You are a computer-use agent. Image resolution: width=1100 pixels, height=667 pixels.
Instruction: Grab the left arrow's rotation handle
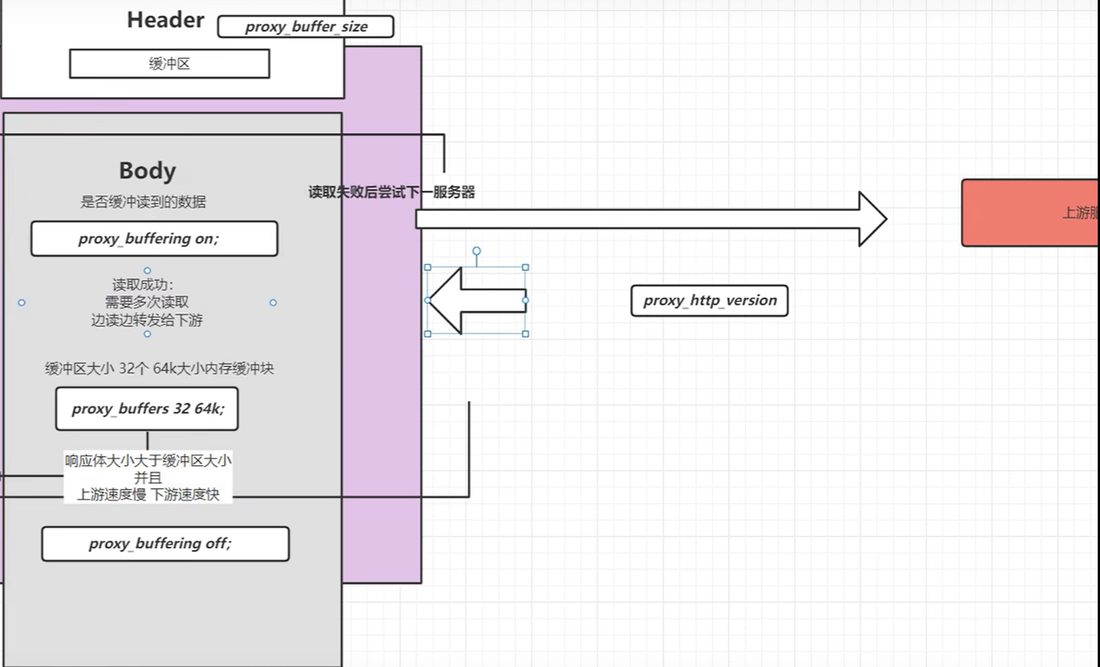pos(476,251)
